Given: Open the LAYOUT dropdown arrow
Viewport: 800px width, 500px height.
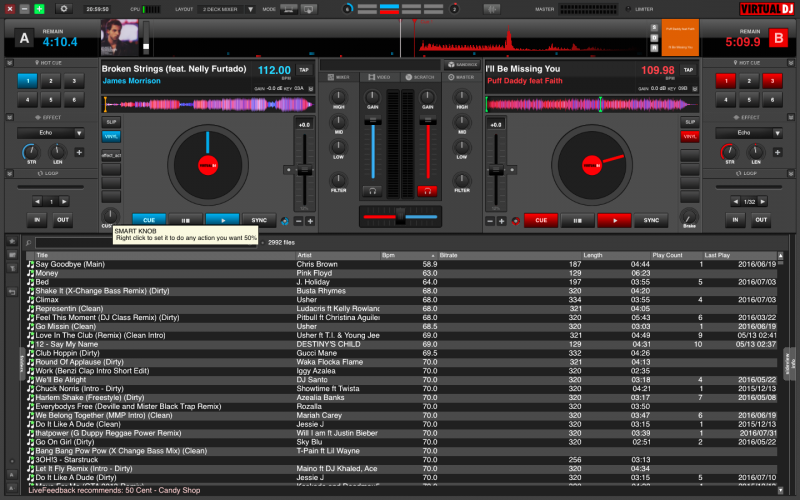Looking at the screenshot, I should tap(250, 9).
